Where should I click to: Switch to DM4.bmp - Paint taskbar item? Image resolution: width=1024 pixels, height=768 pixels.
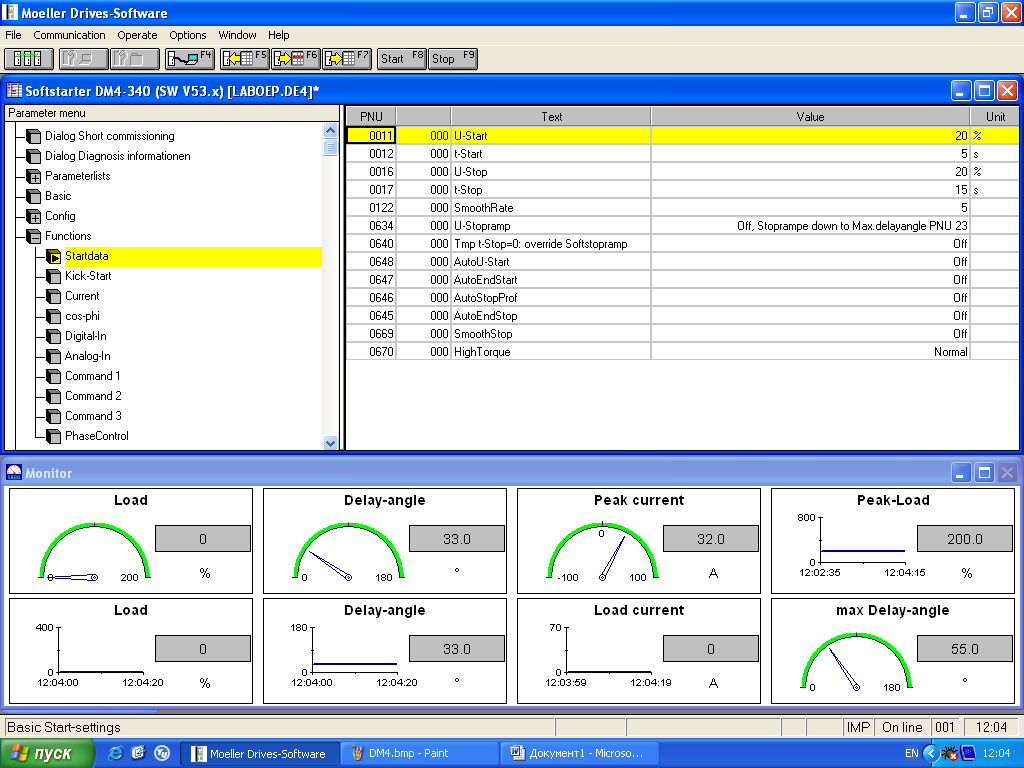[x=419, y=754]
